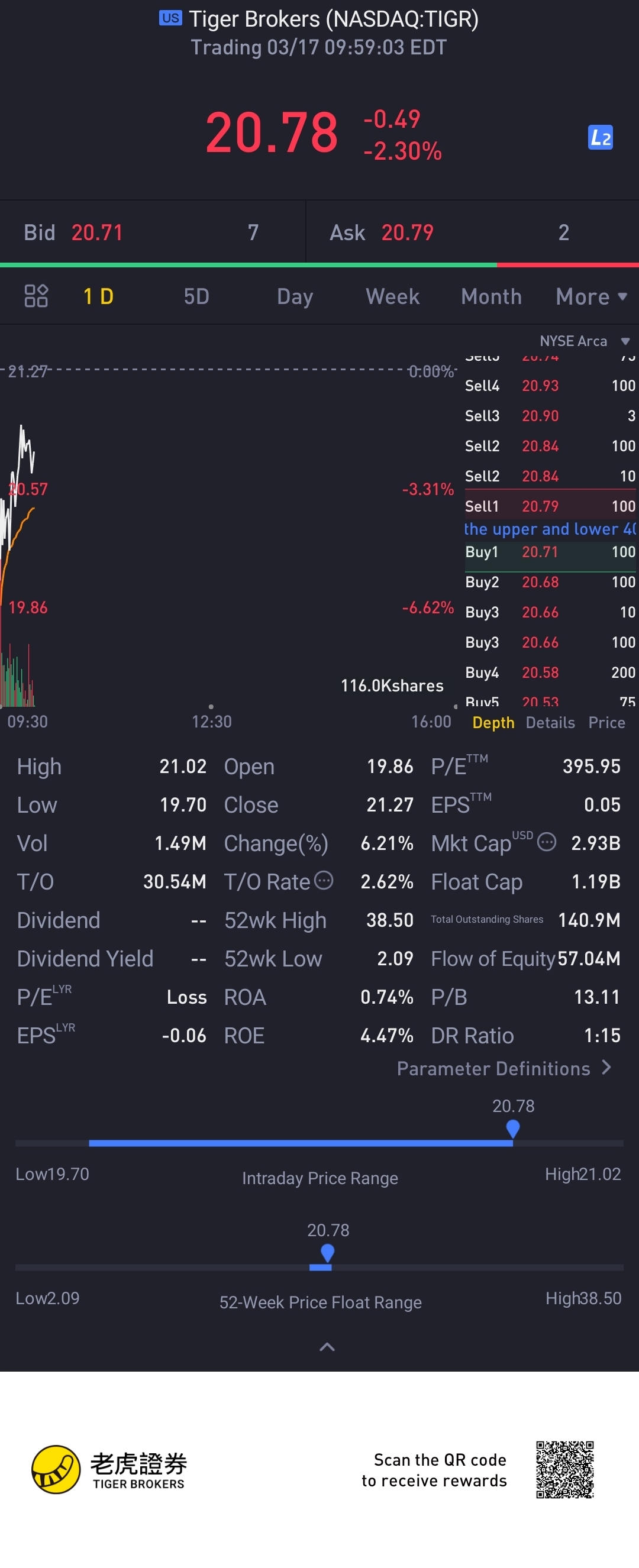Select the Depth order book tab

click(493, 723)
